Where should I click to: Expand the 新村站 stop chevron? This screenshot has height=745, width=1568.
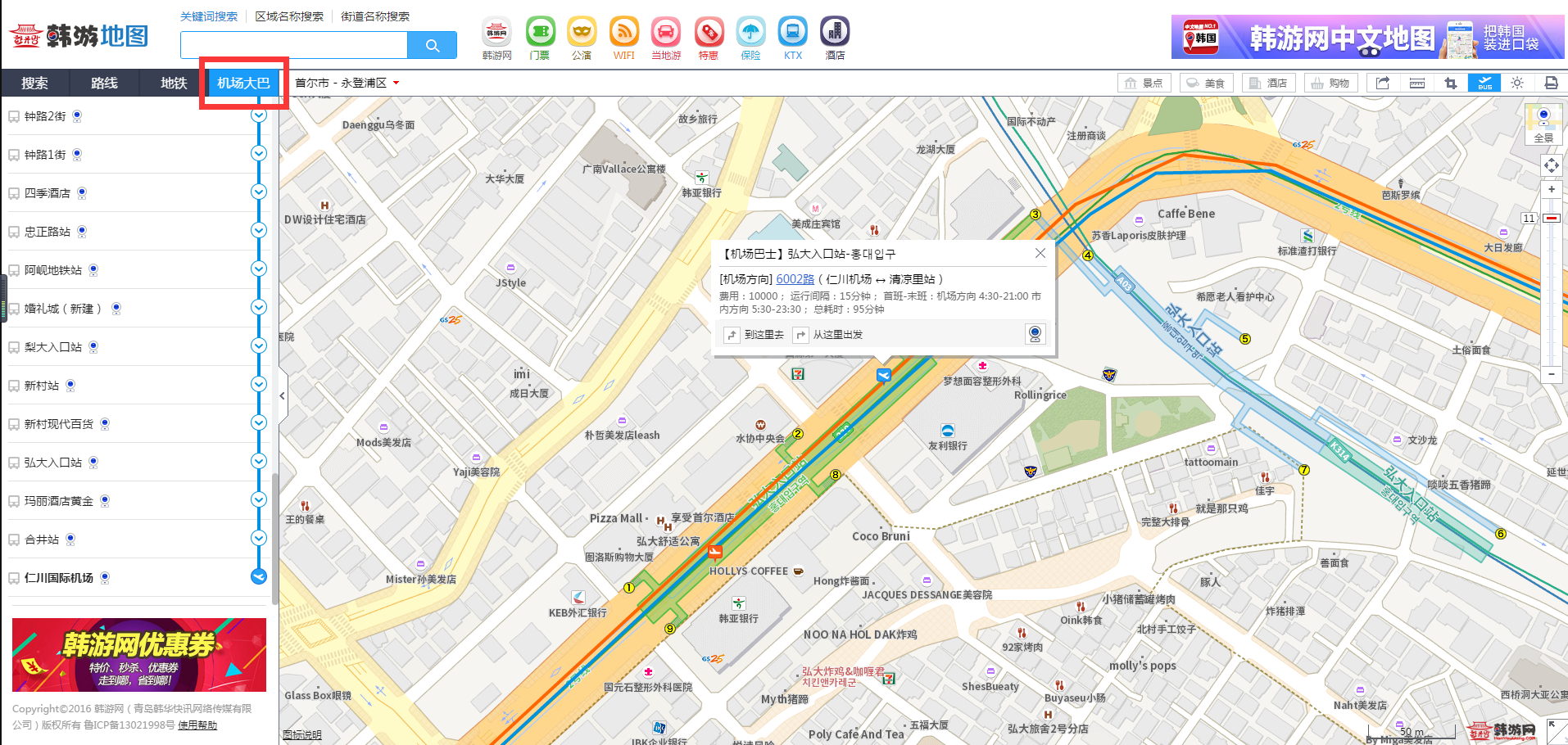pyautogui.click(x=259, y=385)
